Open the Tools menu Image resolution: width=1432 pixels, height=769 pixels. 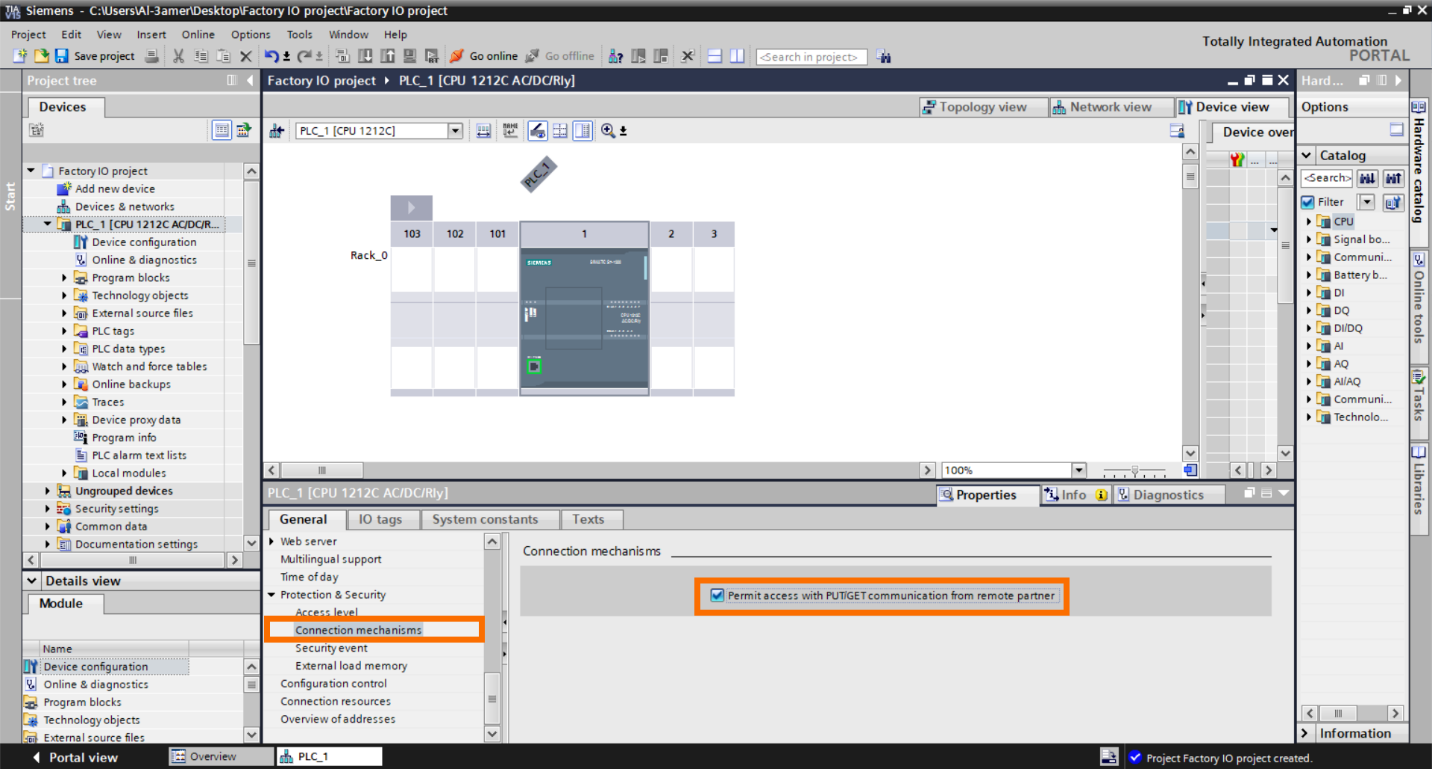tap(300, 34)
